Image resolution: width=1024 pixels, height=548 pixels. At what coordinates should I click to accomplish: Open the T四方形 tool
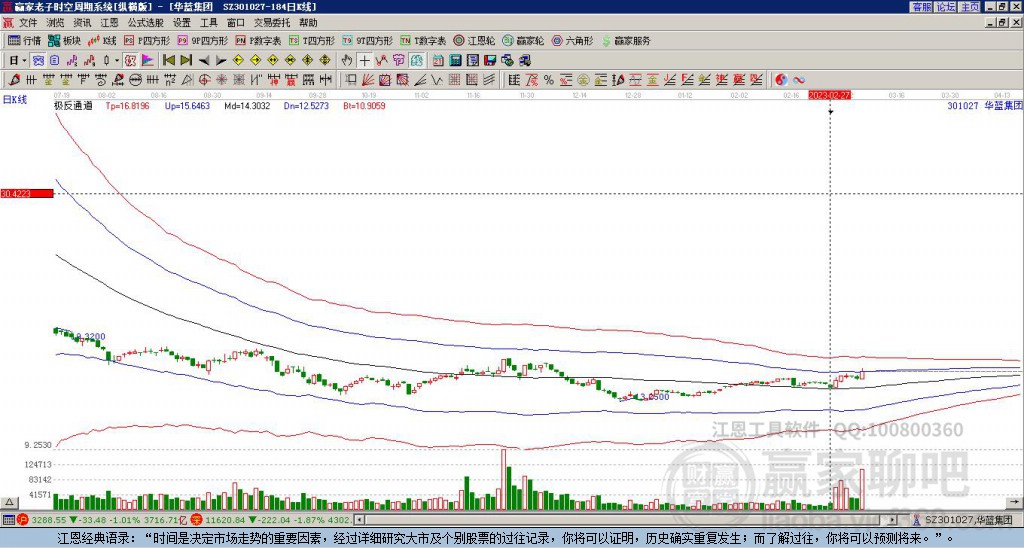point(312,40)
